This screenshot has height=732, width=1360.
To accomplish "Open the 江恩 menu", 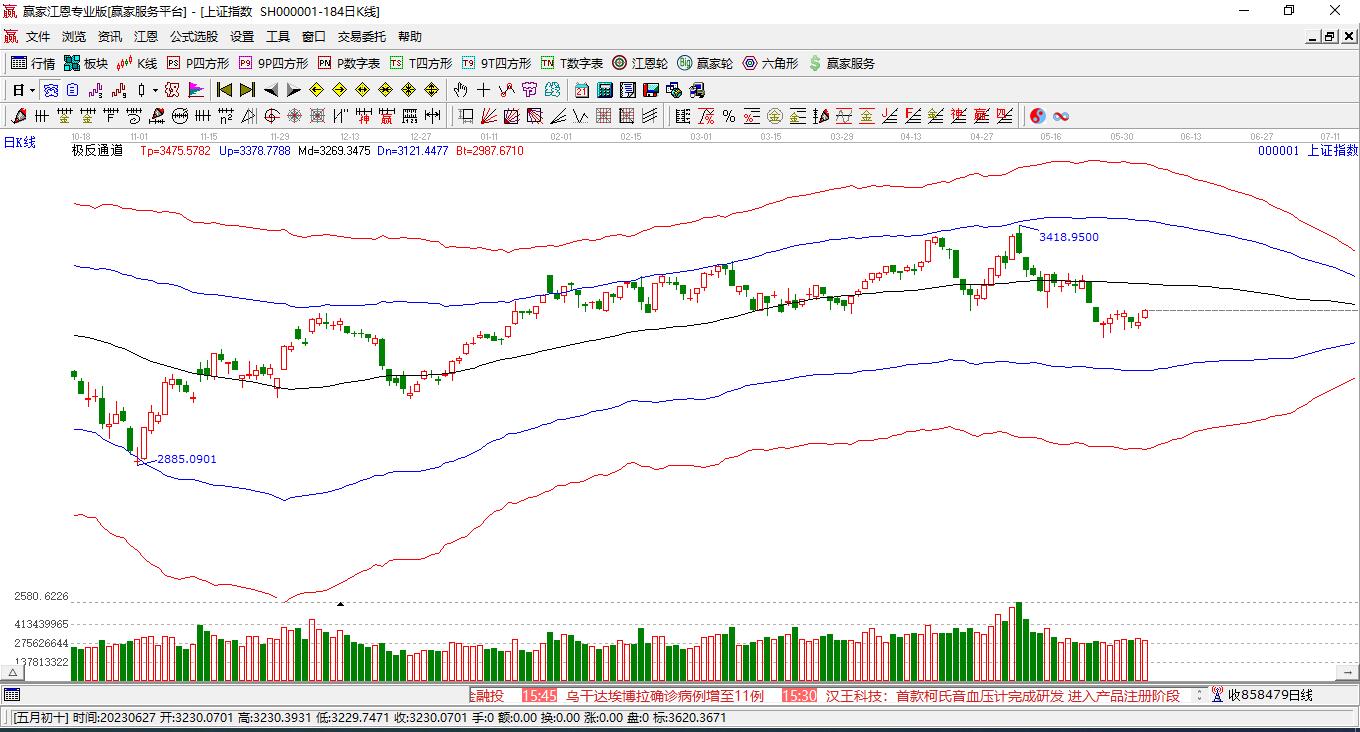I will pyautogui.click(x=146, y=36).
